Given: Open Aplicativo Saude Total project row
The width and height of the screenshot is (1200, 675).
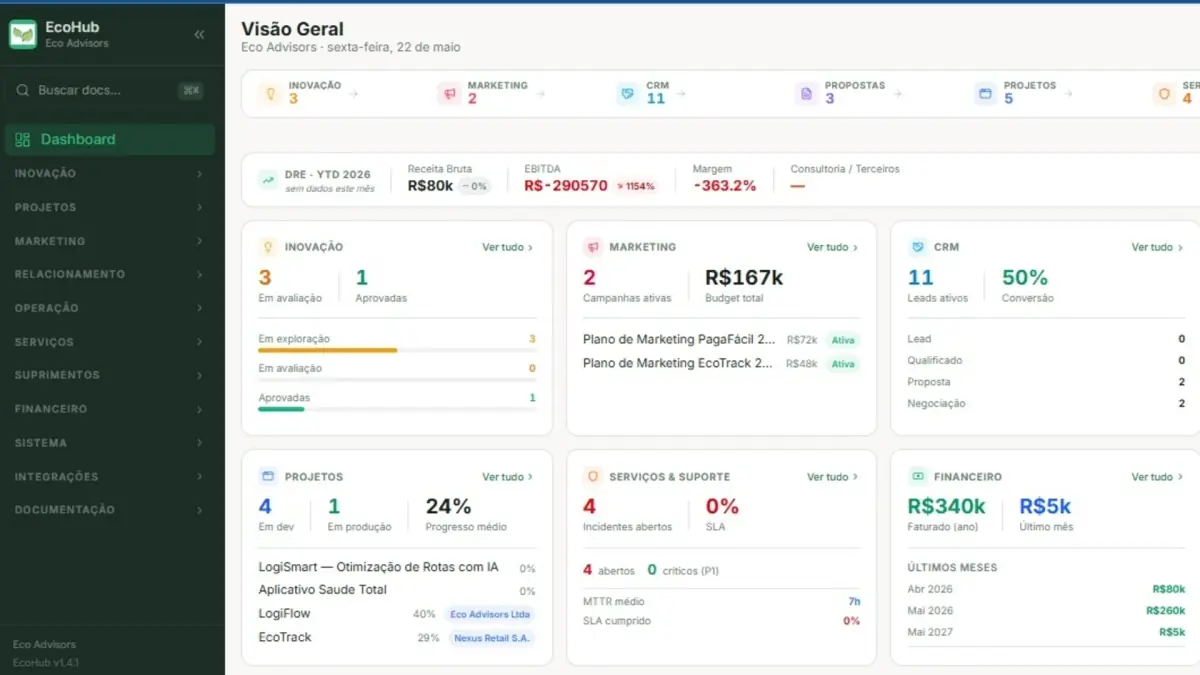Looking at the screenshot, I should [x=397, y=590].
